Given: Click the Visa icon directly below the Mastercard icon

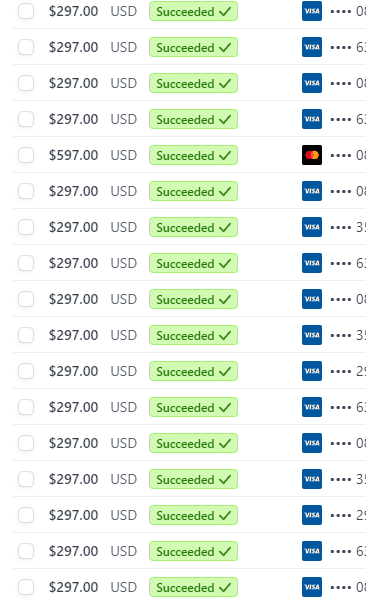Looking at the screenshot, I should 312,191.
